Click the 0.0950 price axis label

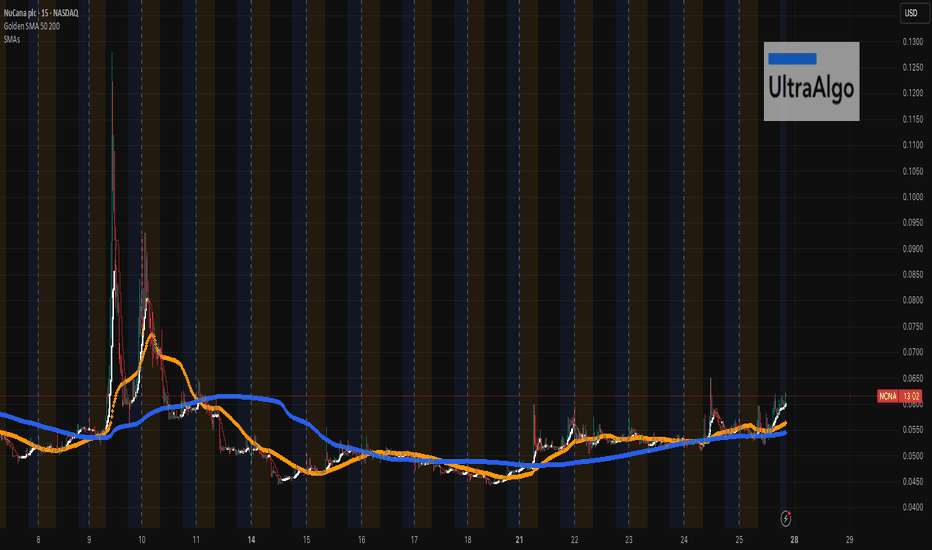pyautogui.click(x=912, y=222)
